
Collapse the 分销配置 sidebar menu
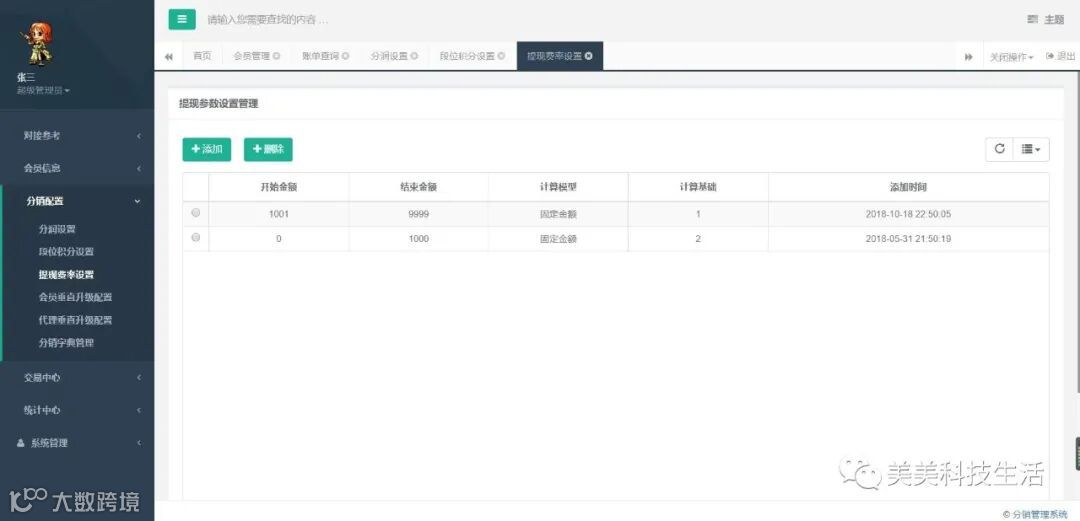pyautogui.click(x=77, y=201)
